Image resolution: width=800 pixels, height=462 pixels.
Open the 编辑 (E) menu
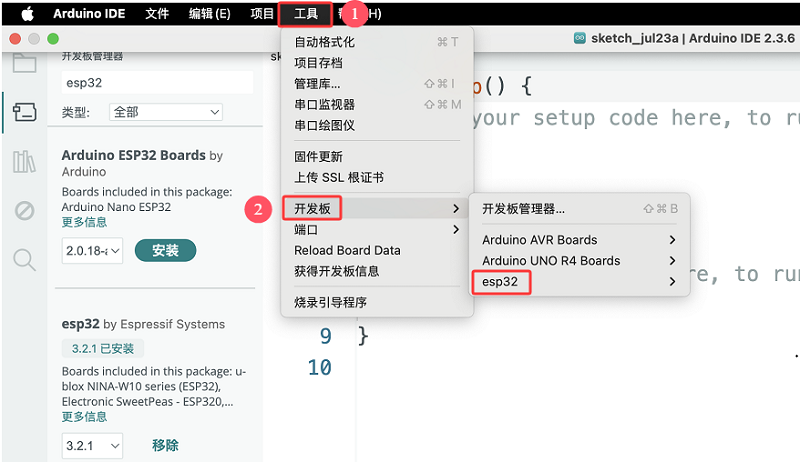(x=209, y=14)
